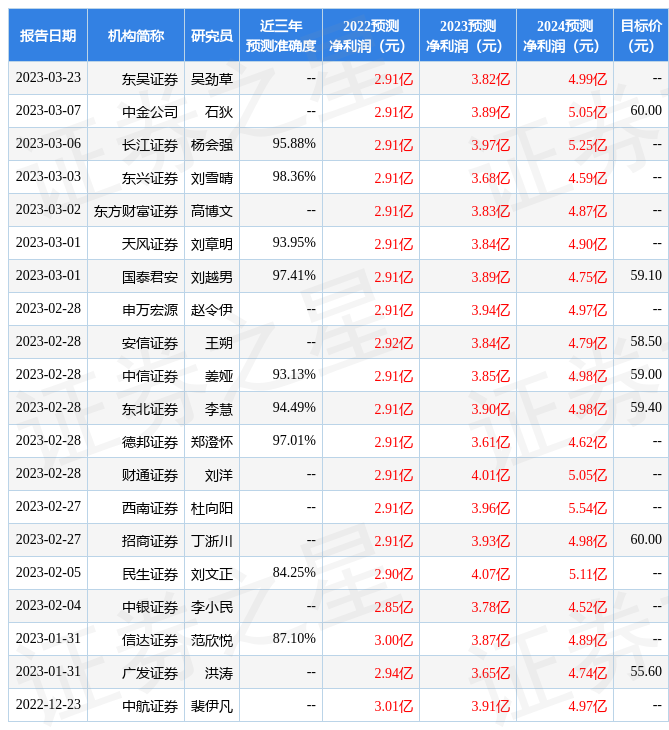Screen dimensions: 669x730
Task: Click researcher name 杨会强
Action: click(x=212, y=145)
